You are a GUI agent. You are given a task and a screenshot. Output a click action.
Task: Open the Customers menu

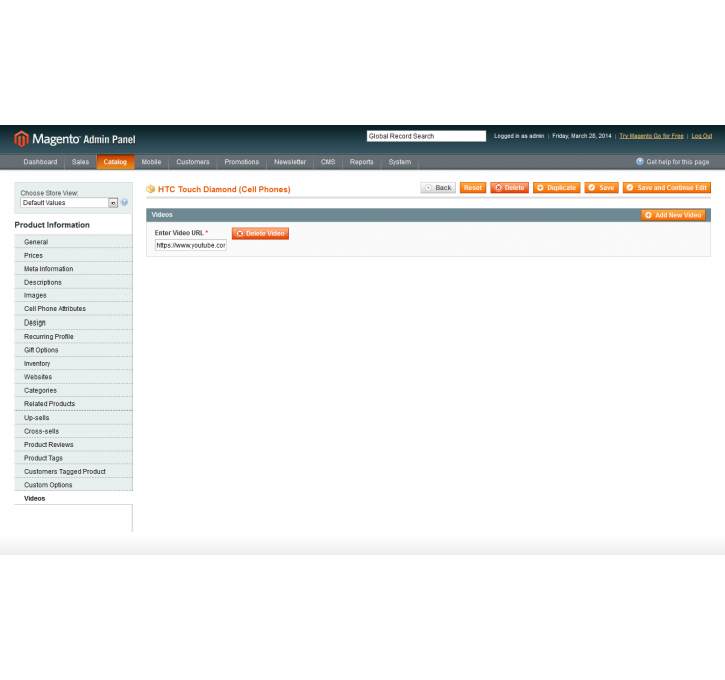coord(193,162)
